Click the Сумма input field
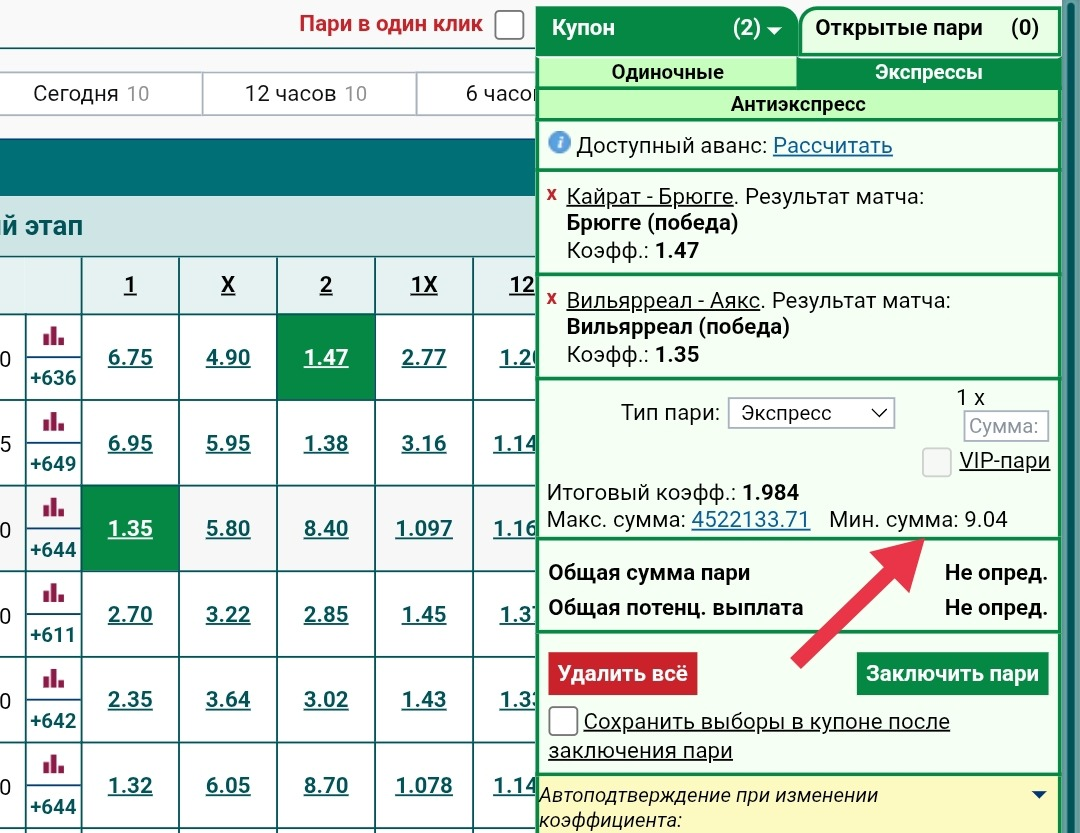Viewport: 1080px width, 833px height. pyautogui.click(x=1006, y=427)
